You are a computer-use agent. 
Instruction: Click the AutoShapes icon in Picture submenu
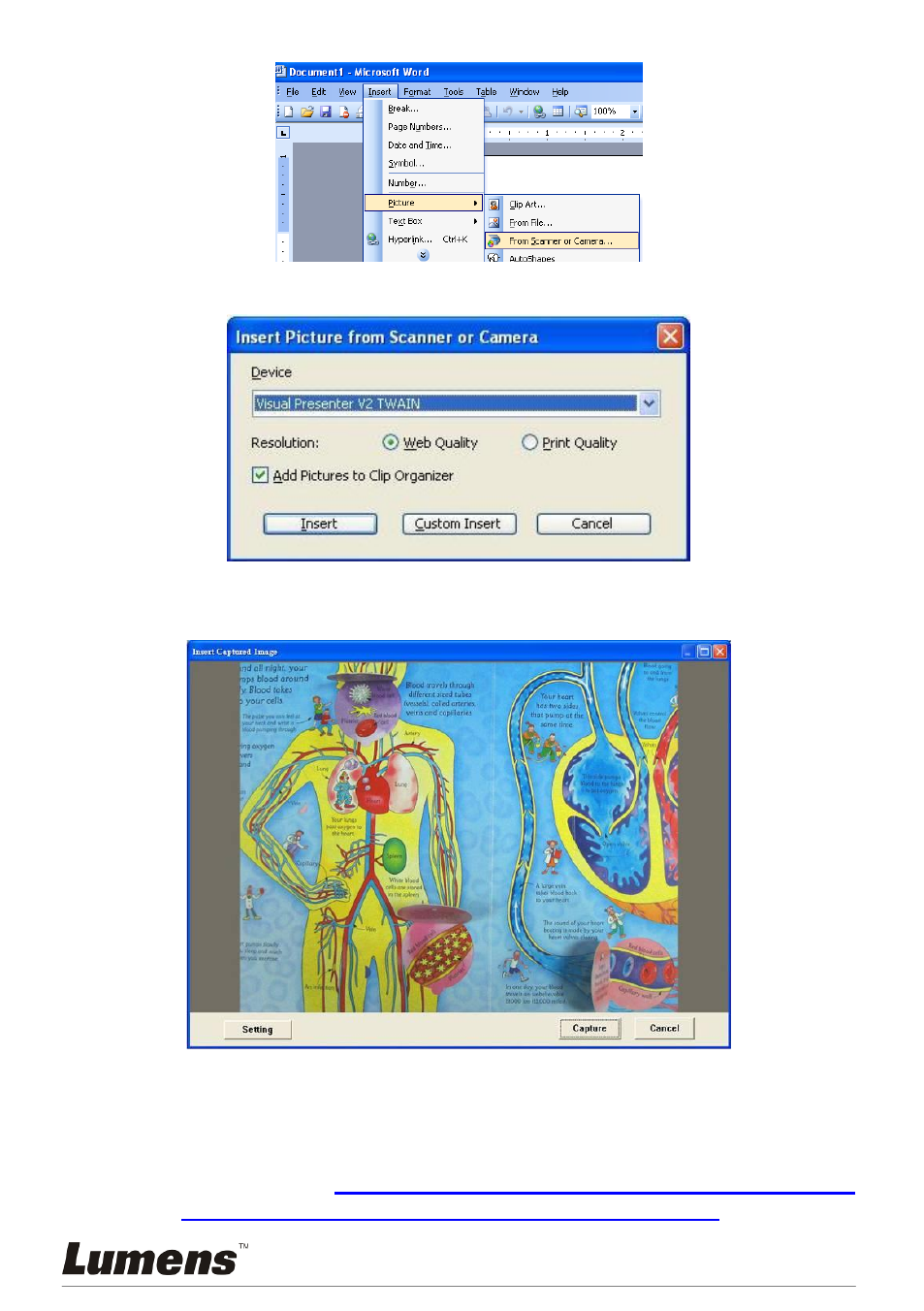coord(494,258)
